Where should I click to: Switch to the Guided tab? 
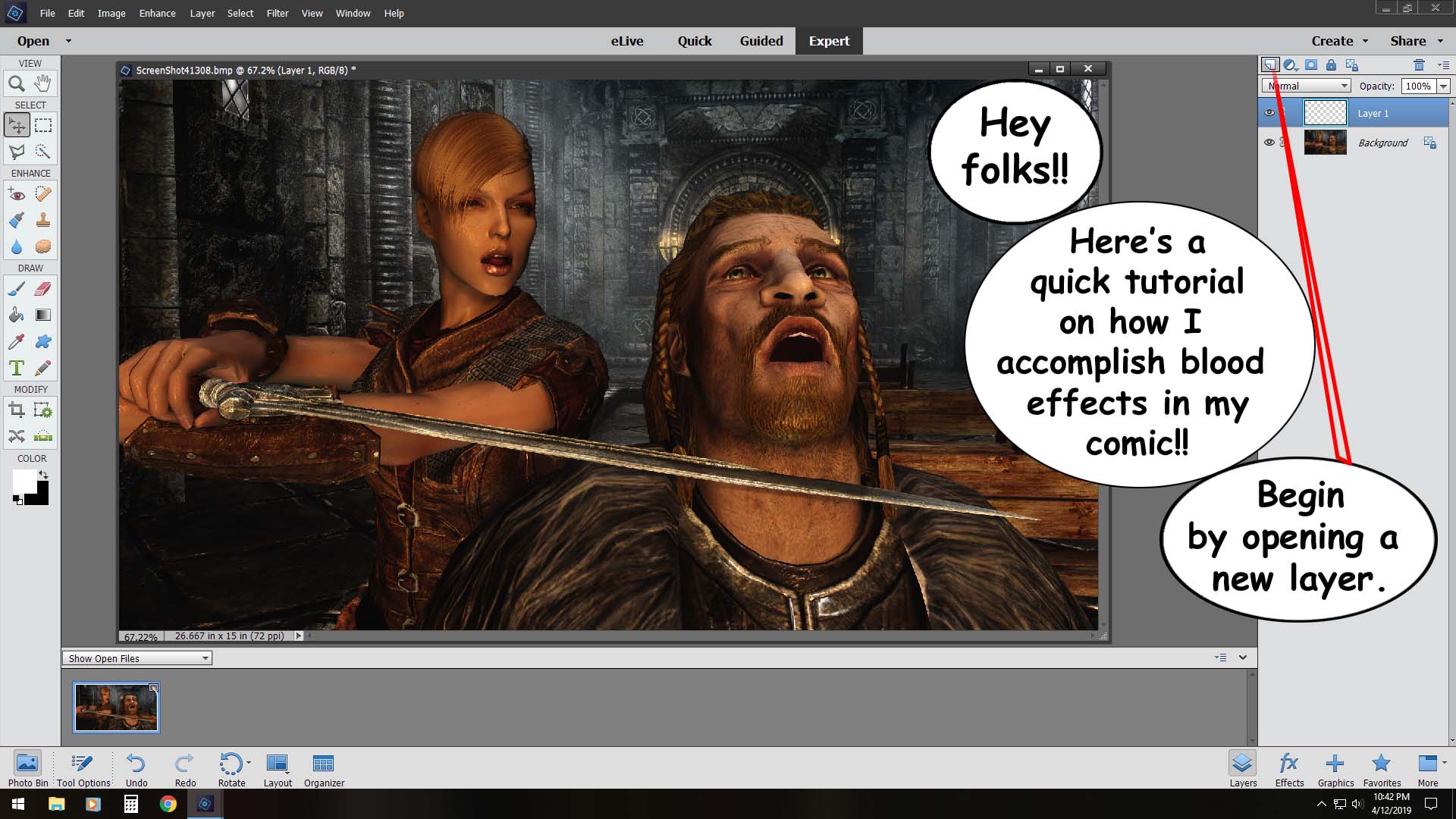[x=761, y=41]
